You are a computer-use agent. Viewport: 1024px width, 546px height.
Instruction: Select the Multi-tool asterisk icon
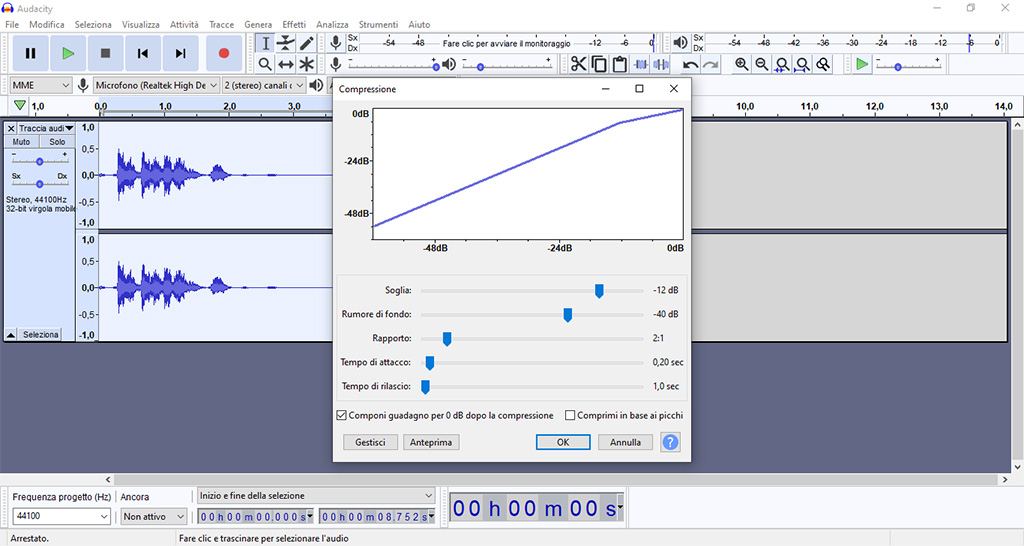pyautogui.click(x=307, y=64)
